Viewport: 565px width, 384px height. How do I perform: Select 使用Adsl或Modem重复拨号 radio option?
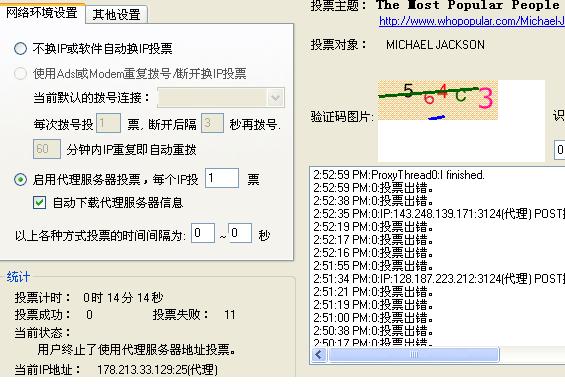click(x=21, y=74)
